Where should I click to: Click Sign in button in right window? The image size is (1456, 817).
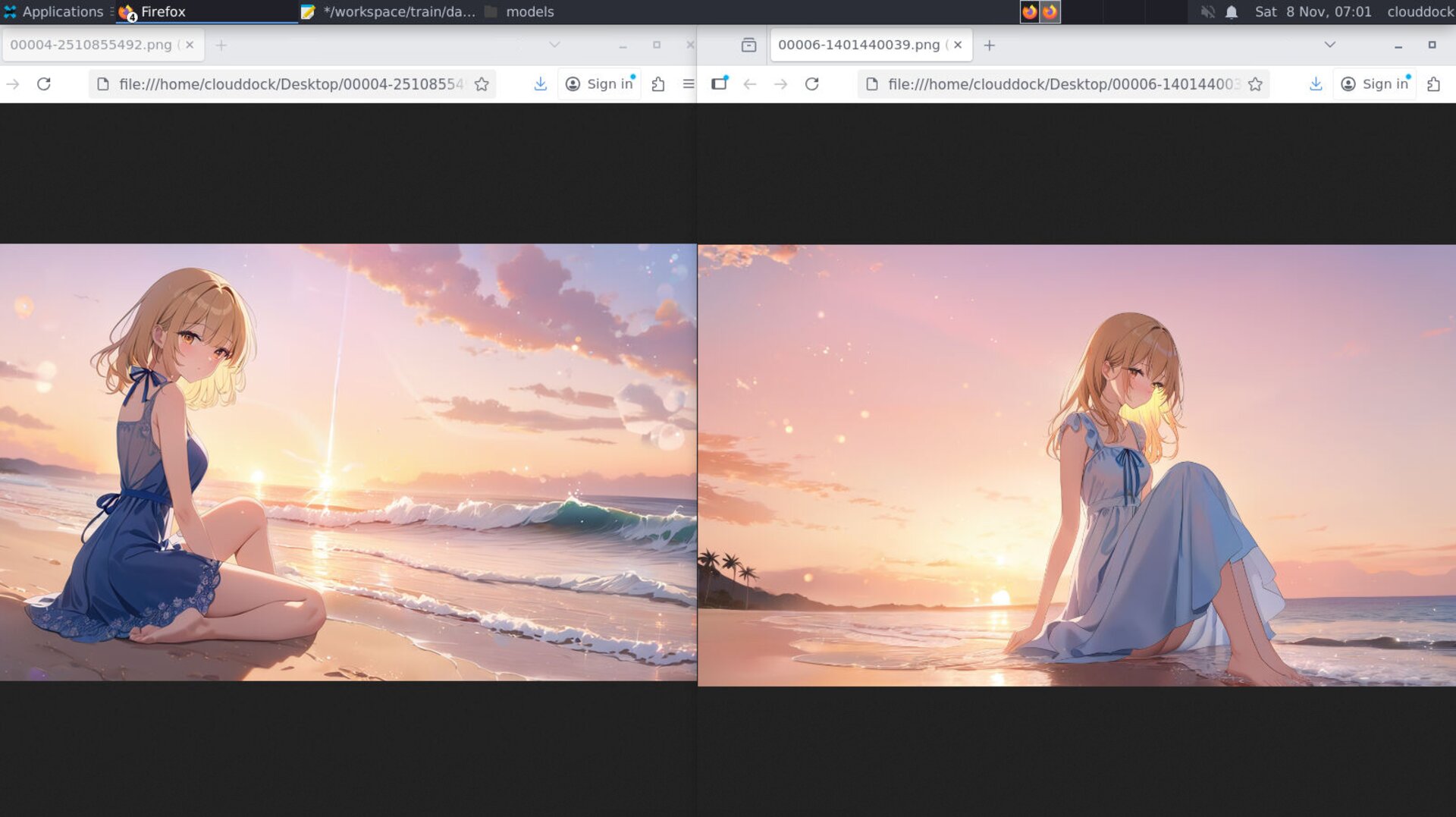pos(1375,84)
